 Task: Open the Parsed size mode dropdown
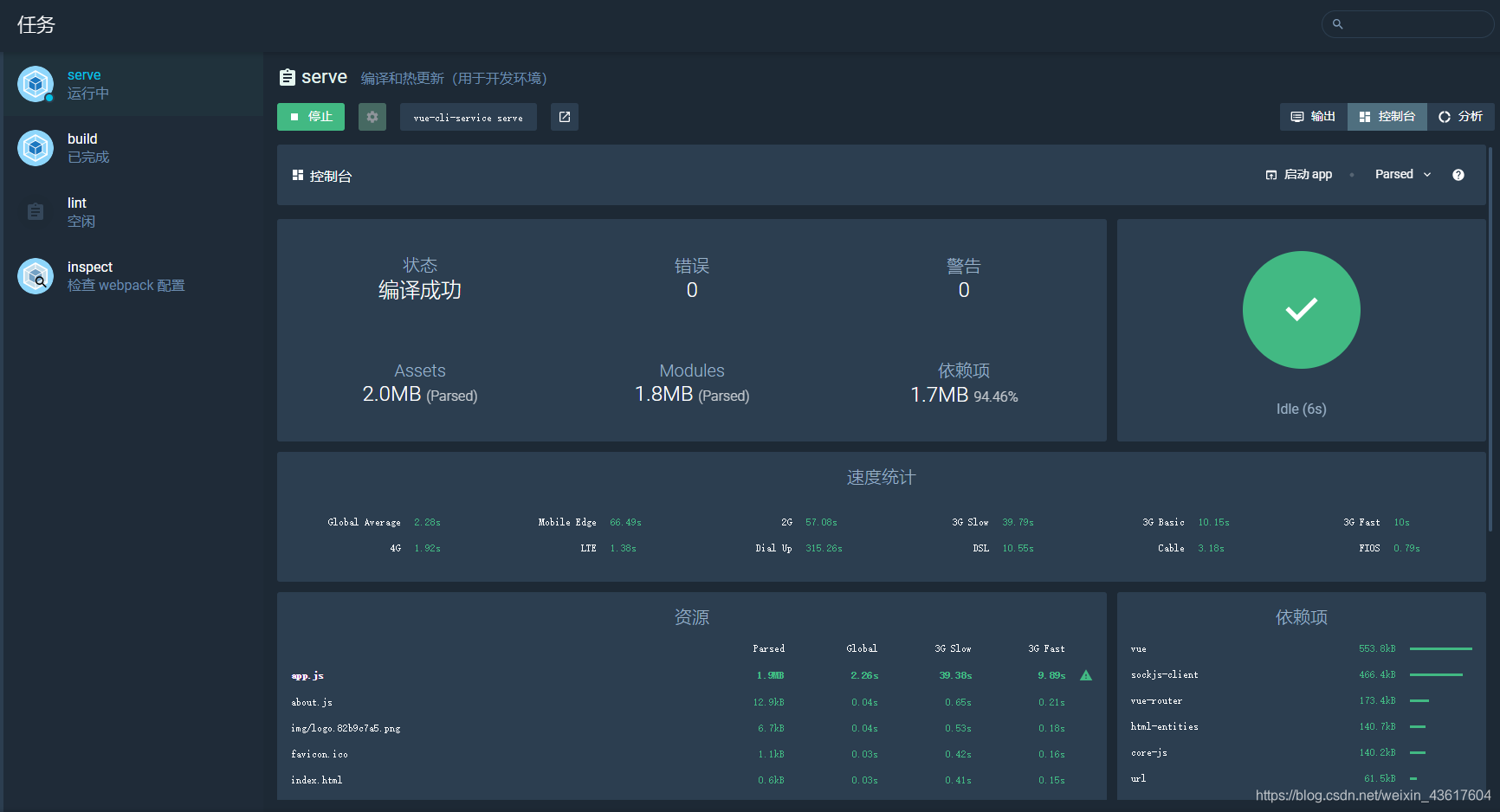(1403, 175)
